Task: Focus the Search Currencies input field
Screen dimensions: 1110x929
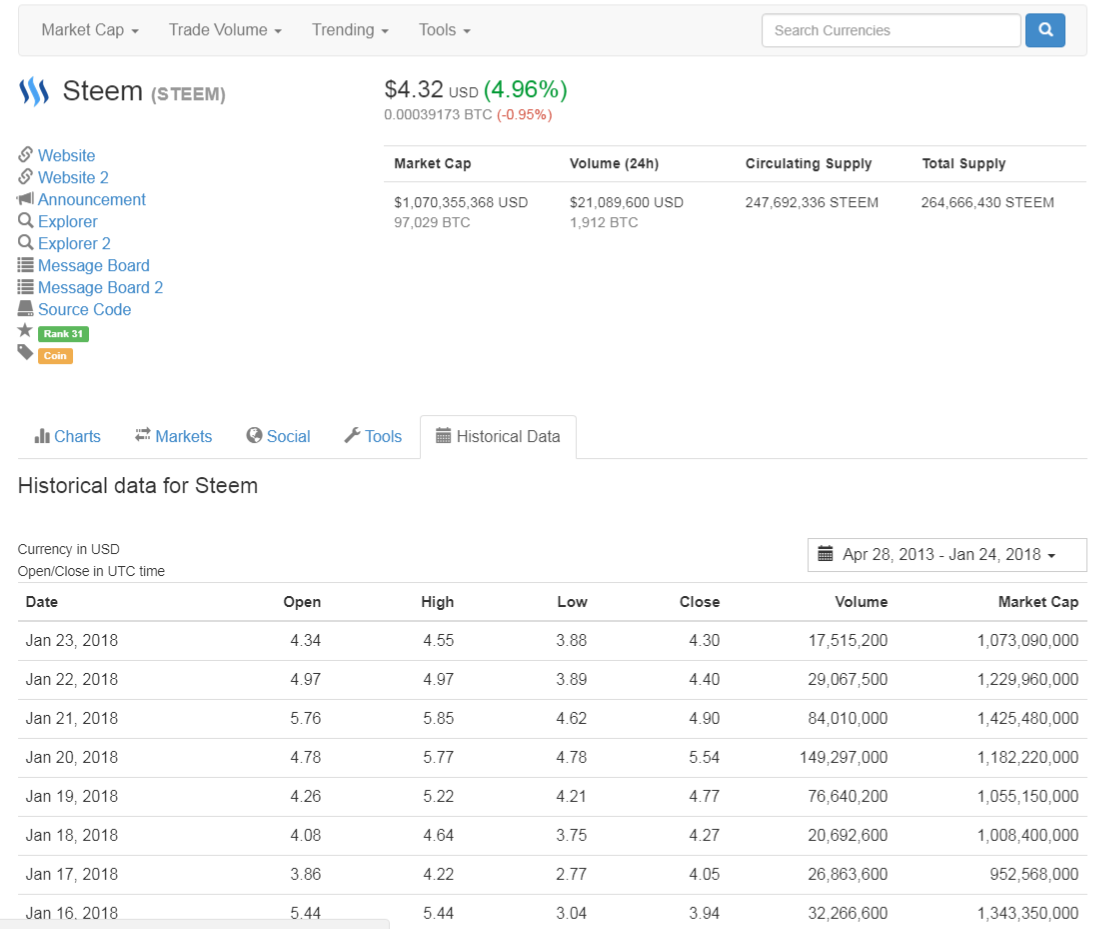Action: tap(890, 30)
